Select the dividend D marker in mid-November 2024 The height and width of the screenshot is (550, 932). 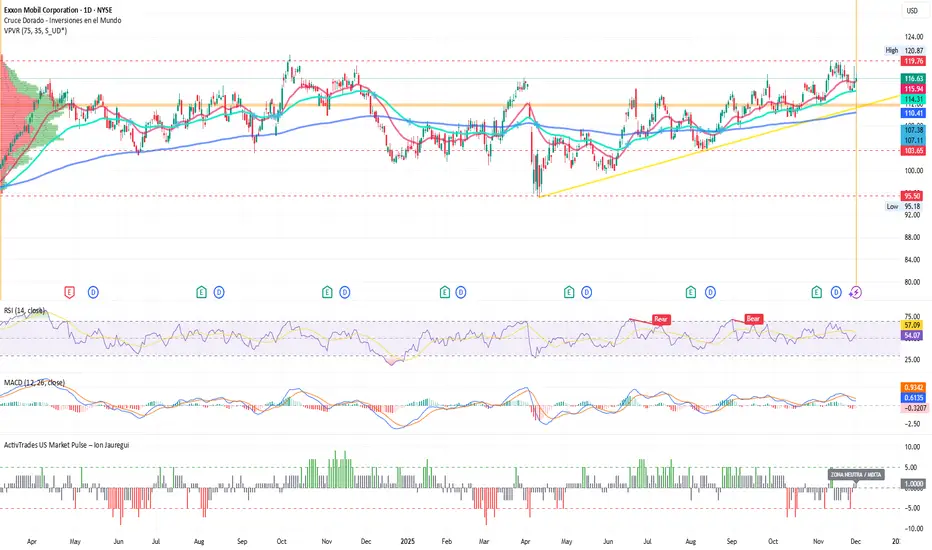[345, 292]
